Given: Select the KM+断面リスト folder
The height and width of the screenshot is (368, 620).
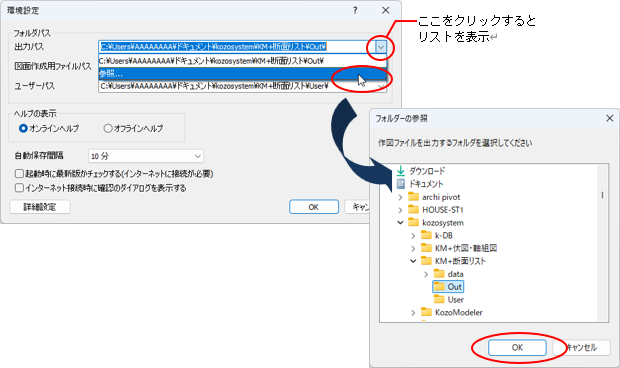Looking at the screenshot, I should coord(460,261).
